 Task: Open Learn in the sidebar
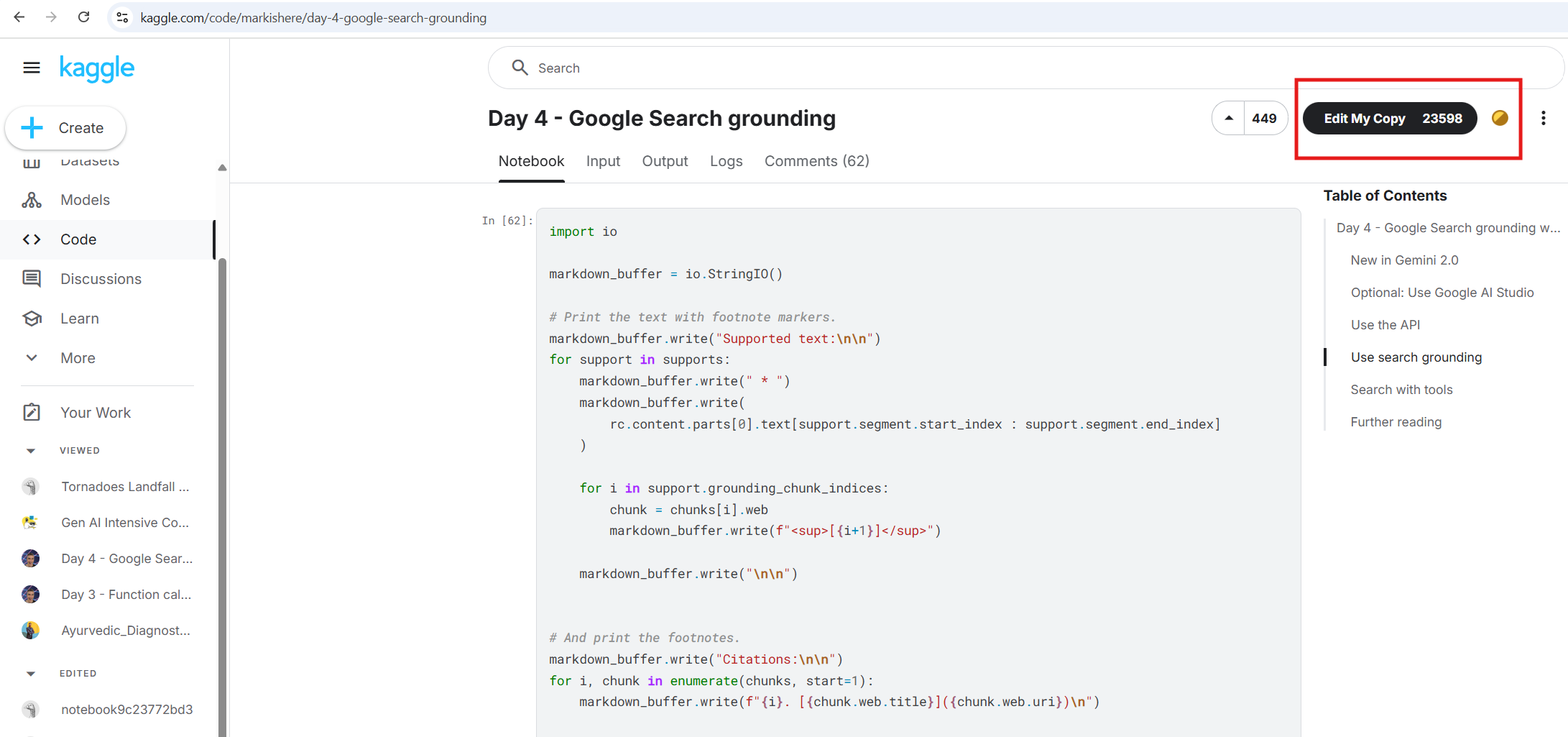pyautogui.click(x=80, y=319)
